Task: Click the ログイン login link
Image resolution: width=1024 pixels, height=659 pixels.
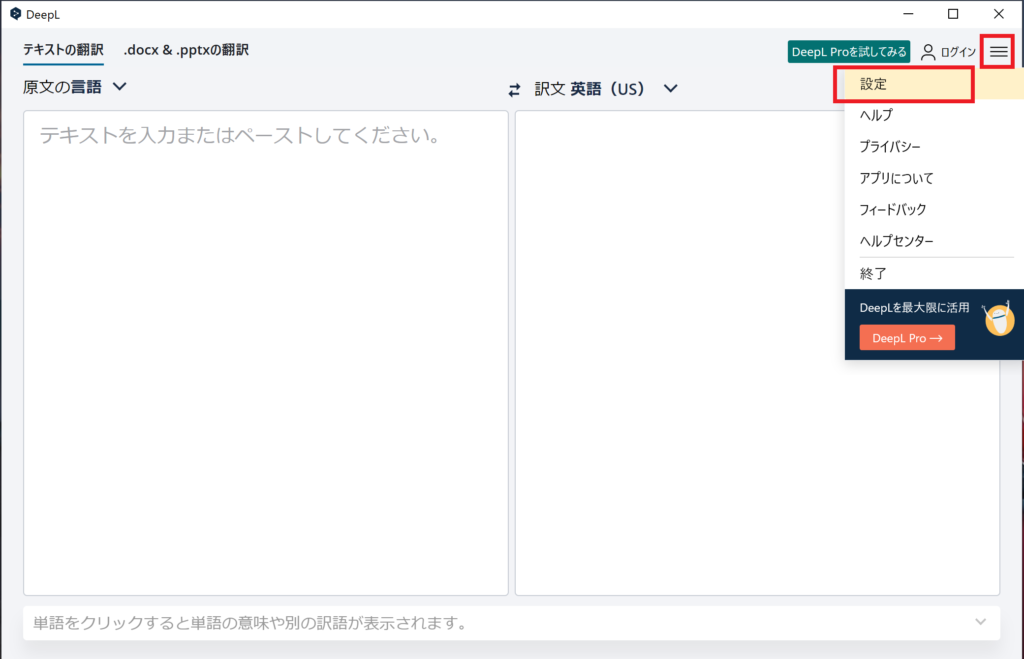Action: (958, 52)
